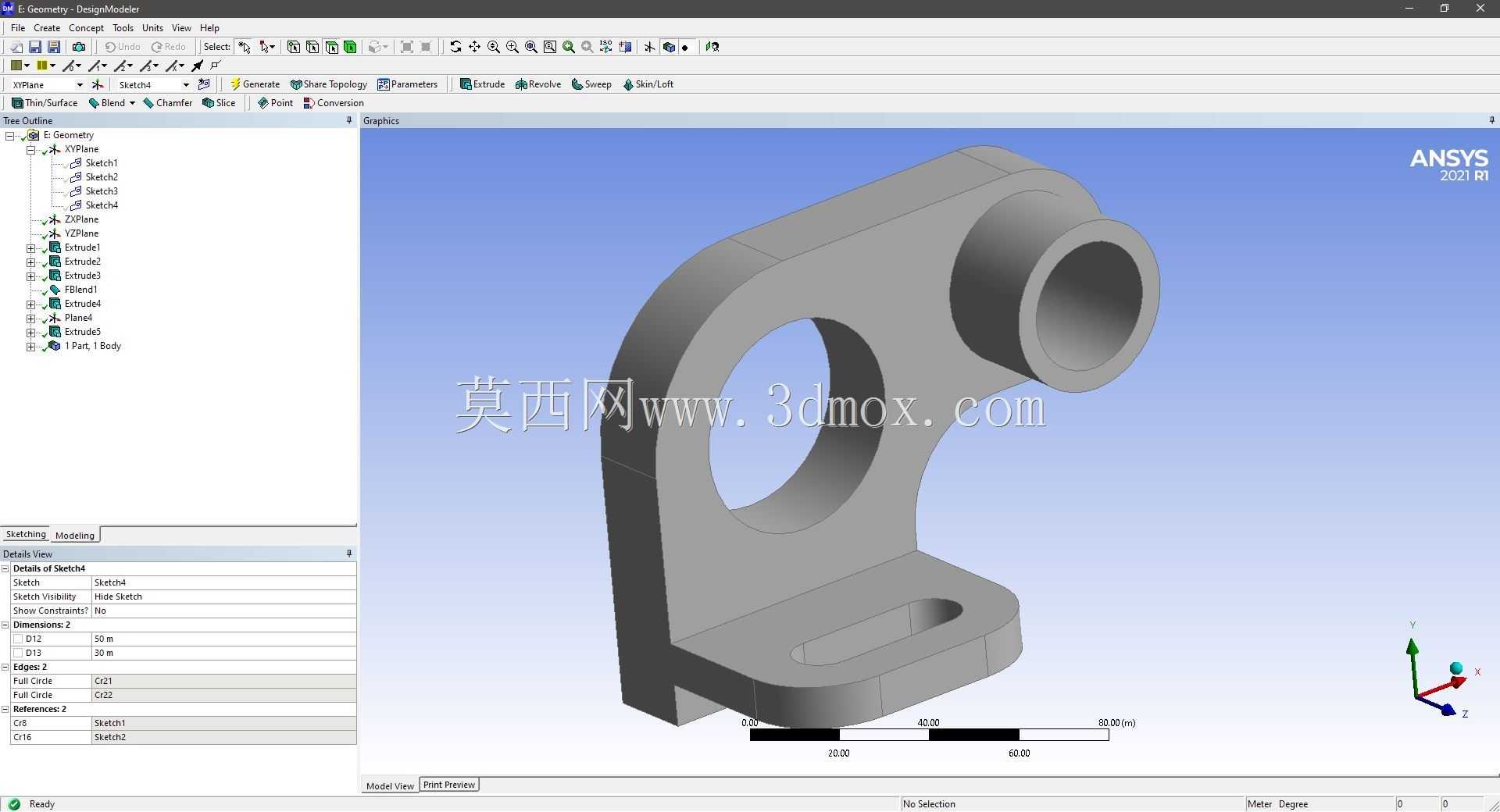Activate the Magnifier Window tool
The height and width of the screenshot is (812, 1500).
550,47
